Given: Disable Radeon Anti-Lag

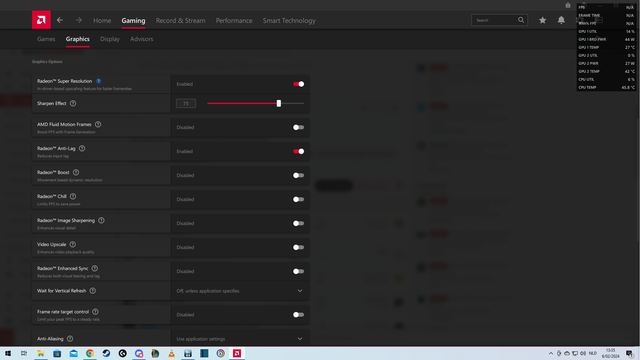Looking at the screenshot, I should (x=298, y=151).
